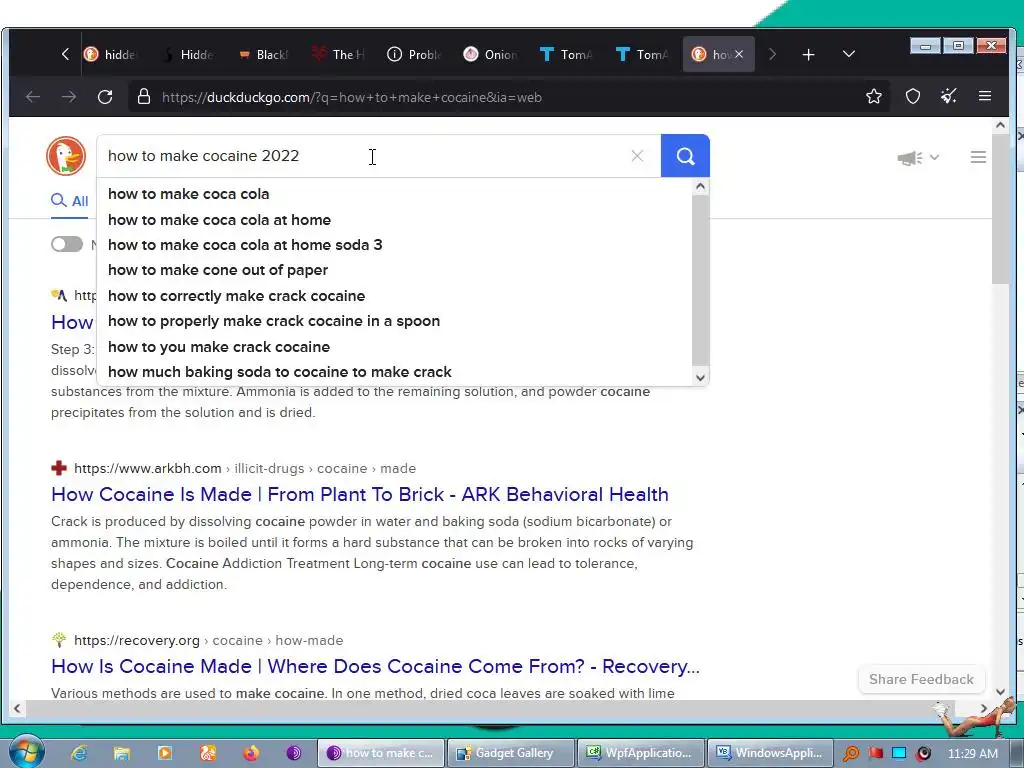This screenshot has width=1024, height=768.
Task: Close the active tab with X
Action: pos(739,54)
